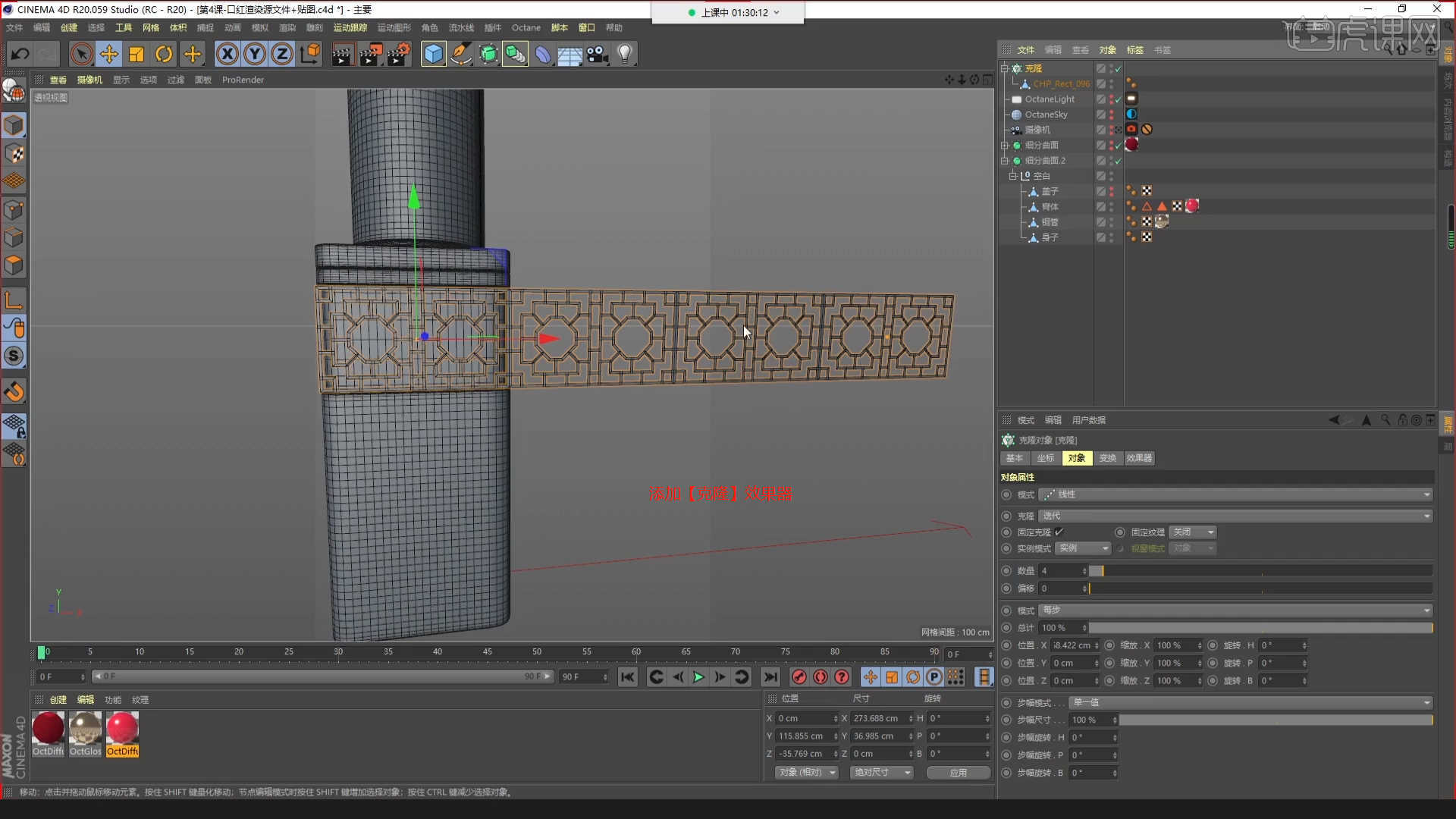Viewport: 1456px width, 819px height.
Task: Toggle visibility dots for OctaneLight
Action: click(1112, 99)
